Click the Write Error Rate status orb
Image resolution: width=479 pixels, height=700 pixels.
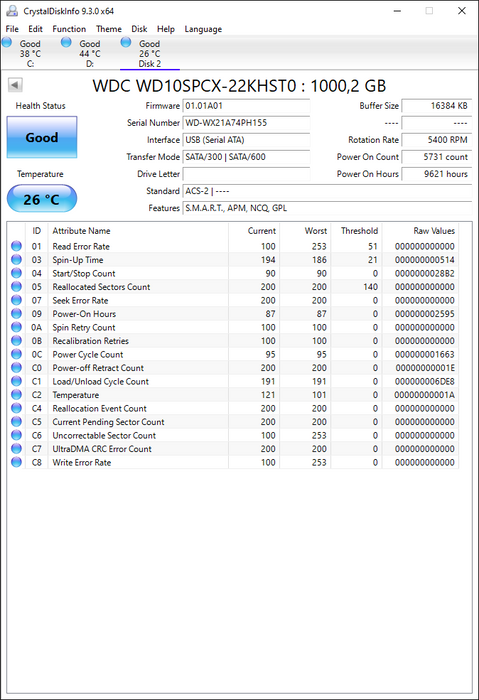pyautogui.click(x=17, y=462)
